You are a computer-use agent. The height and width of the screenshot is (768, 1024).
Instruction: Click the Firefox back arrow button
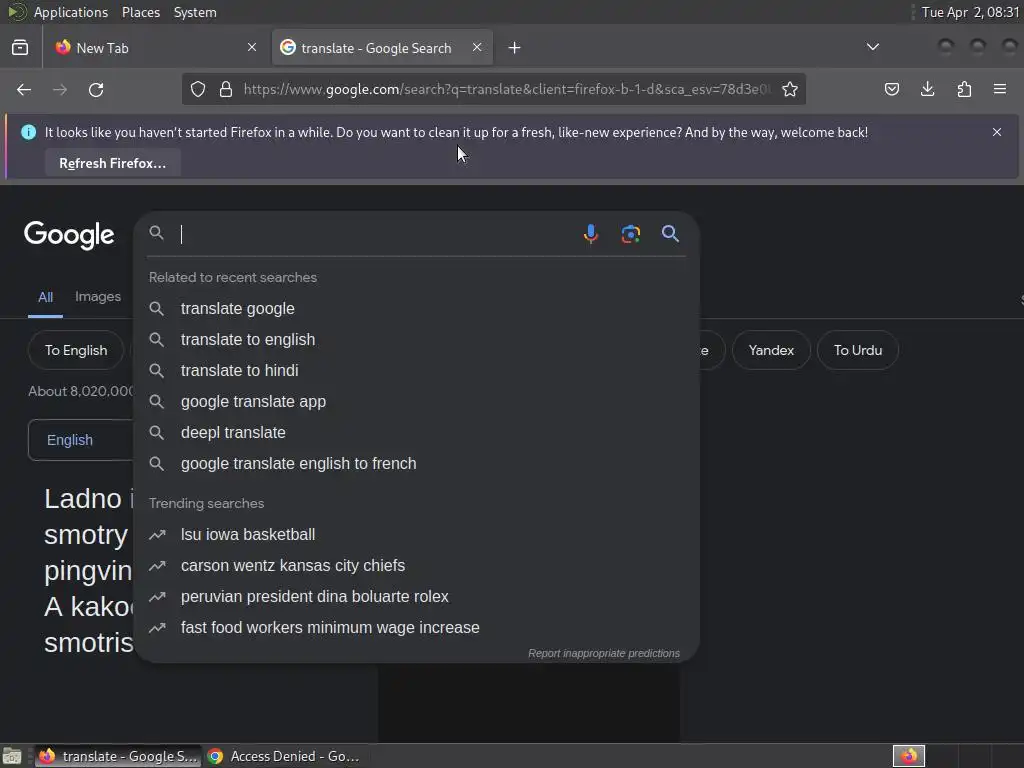24,89
